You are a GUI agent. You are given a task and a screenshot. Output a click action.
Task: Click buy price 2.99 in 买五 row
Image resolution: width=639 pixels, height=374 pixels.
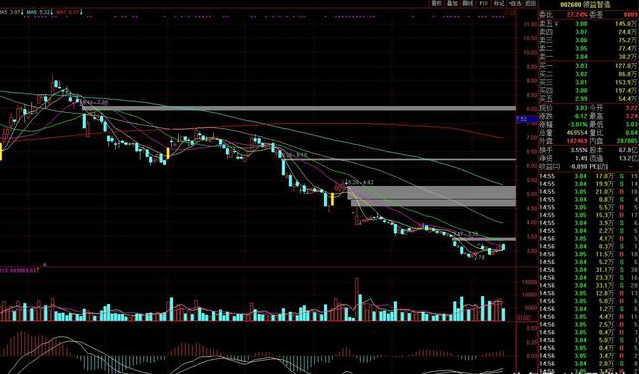pos(581,99)
